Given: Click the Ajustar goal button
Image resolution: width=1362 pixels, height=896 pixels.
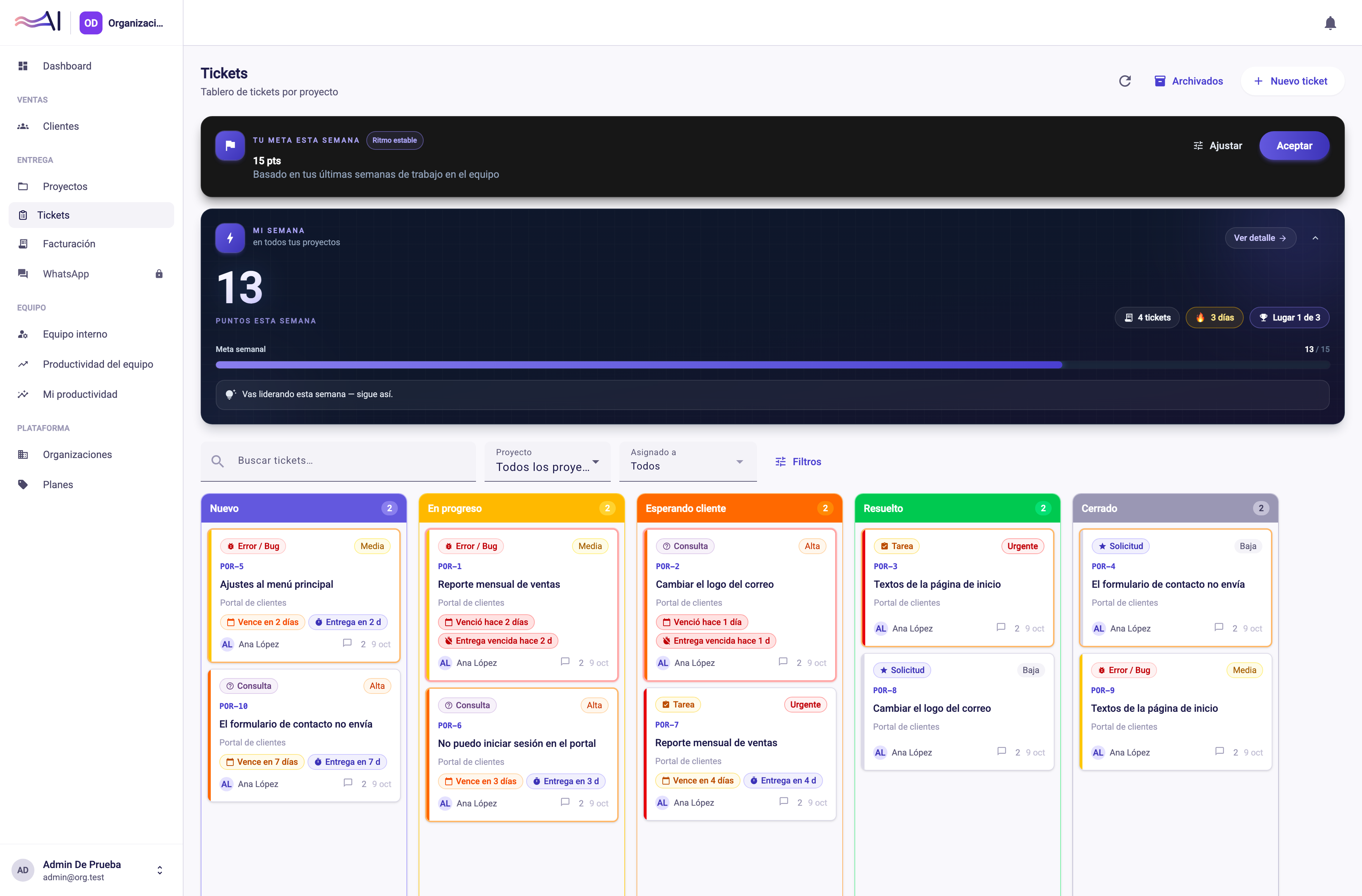Looking at the screenshot, I should click(x=1217, y=146).
